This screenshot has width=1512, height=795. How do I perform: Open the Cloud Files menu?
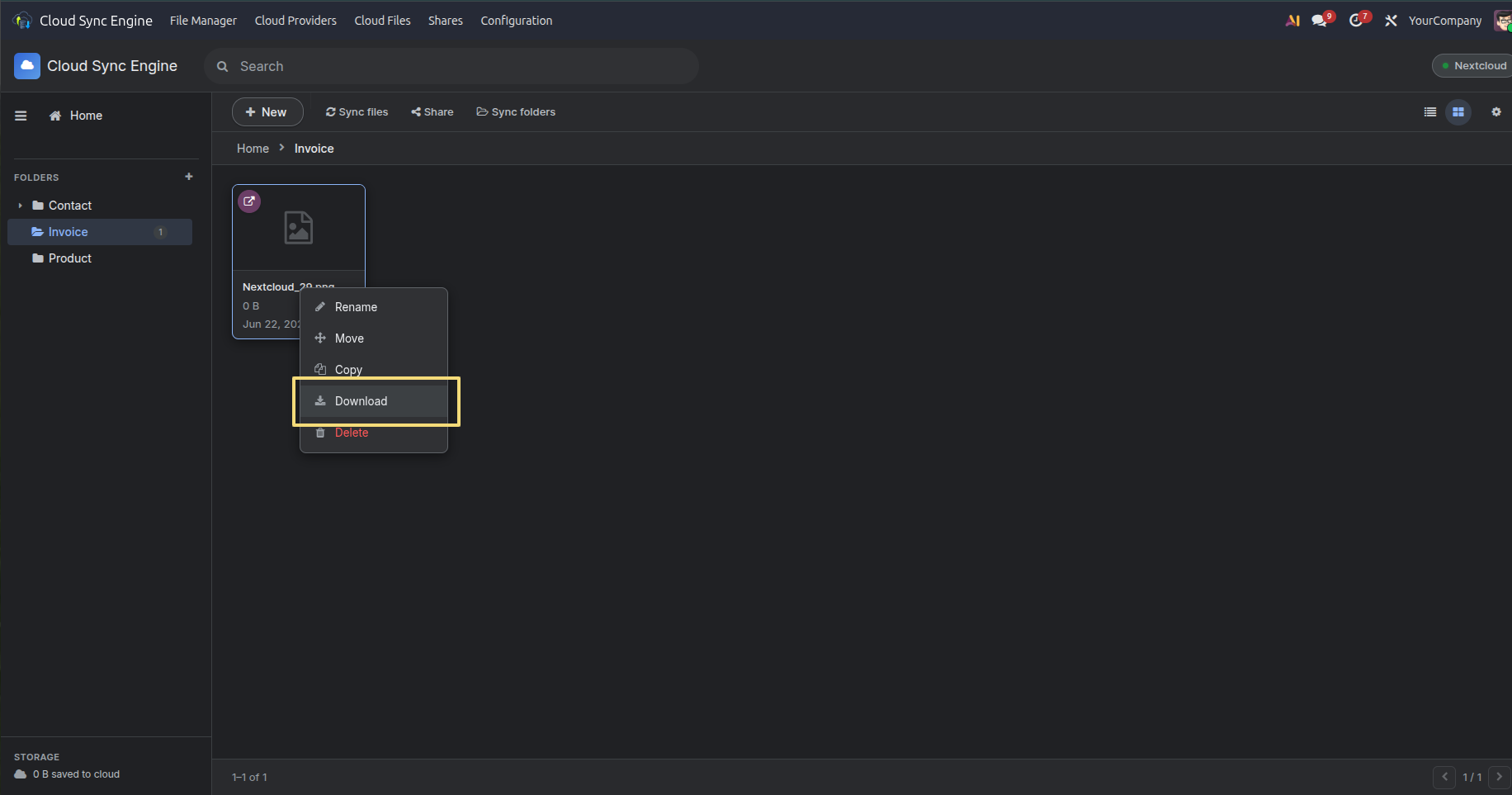pyautogui.click(x=382, y=21)
